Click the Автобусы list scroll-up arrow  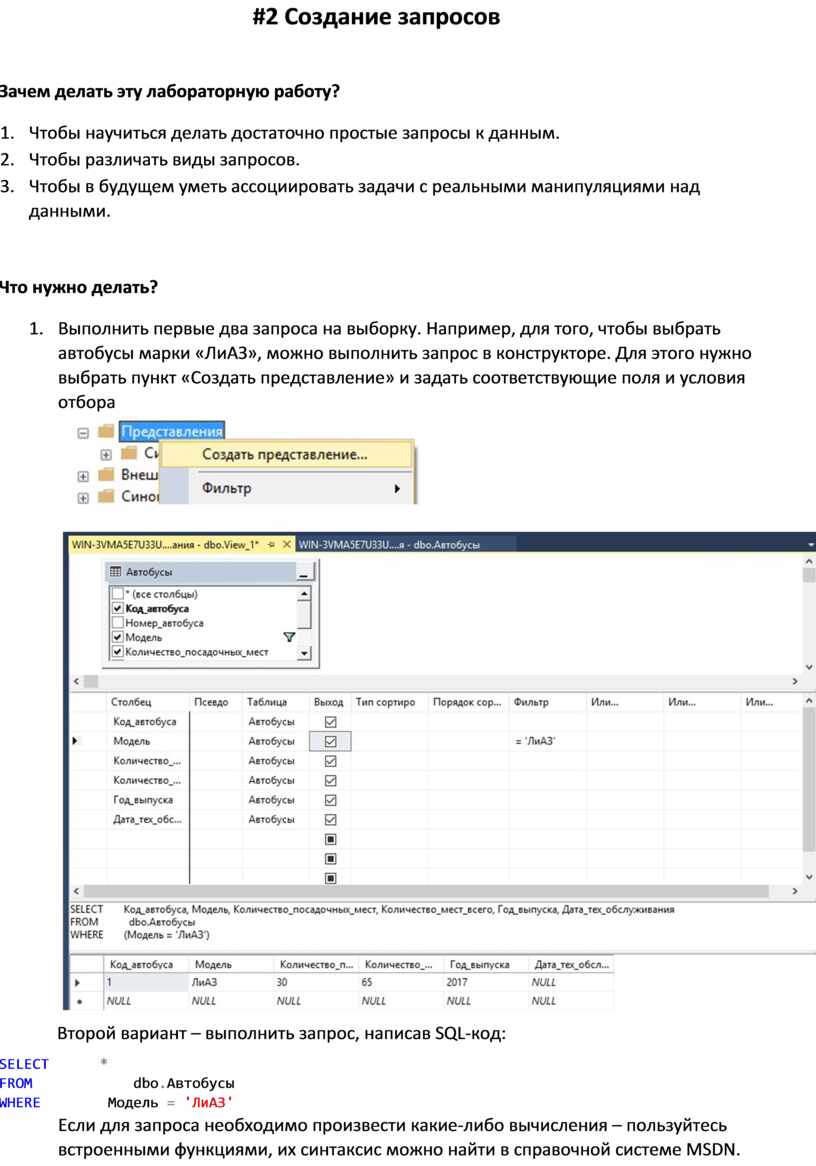coord(303,594)
